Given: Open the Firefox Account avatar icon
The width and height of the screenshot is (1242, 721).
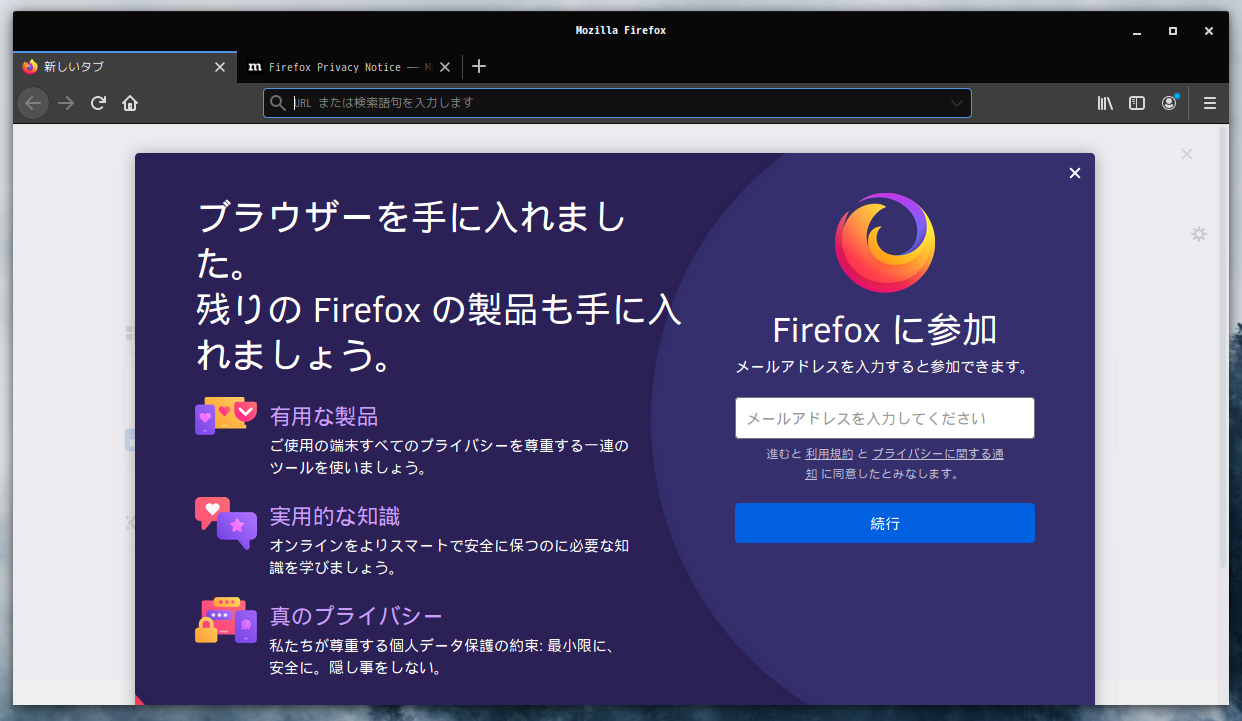Looking at the screenshot, I should tap(1169, 103).
